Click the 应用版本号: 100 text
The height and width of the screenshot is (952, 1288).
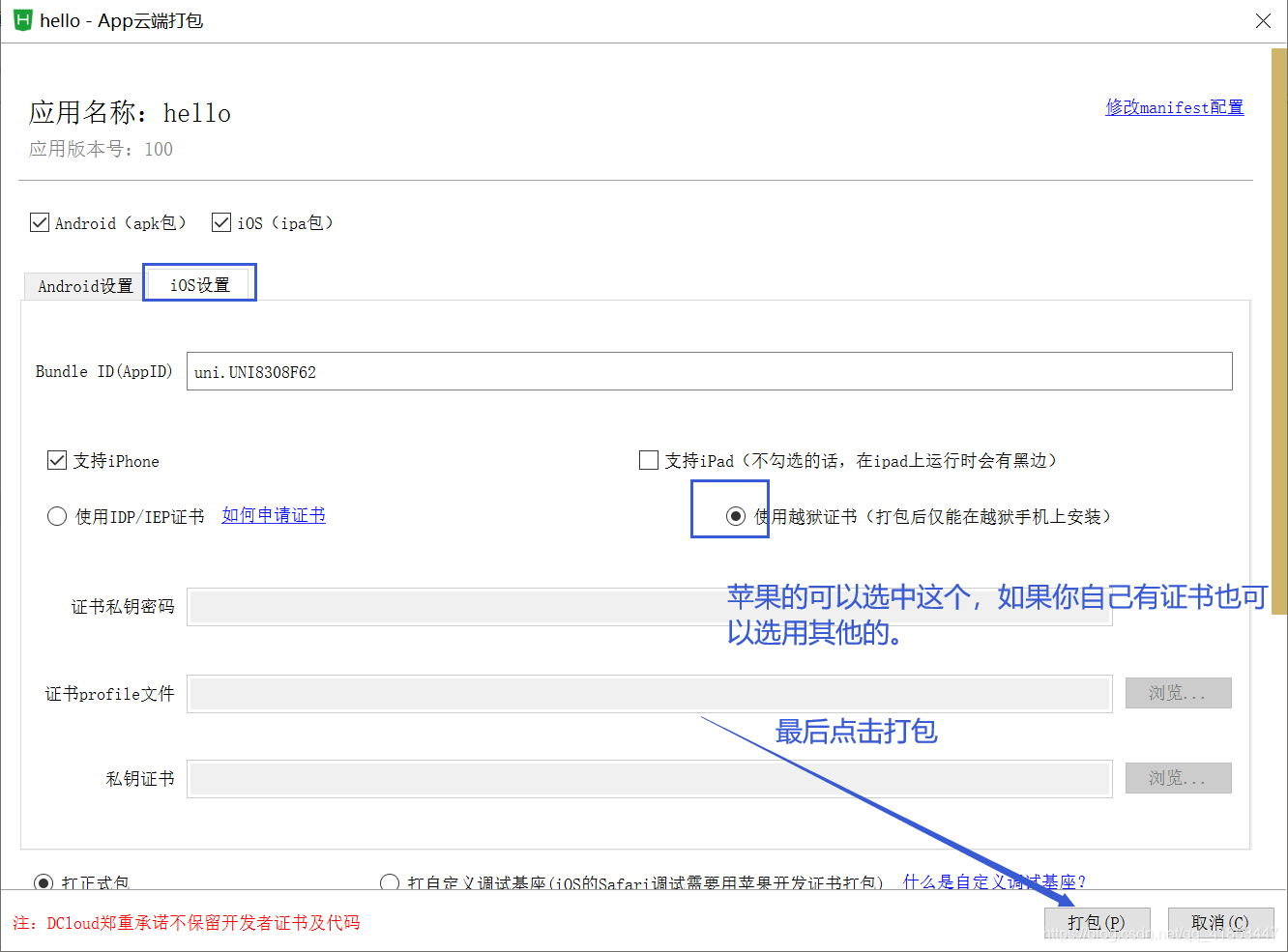(x=101, y=149)
